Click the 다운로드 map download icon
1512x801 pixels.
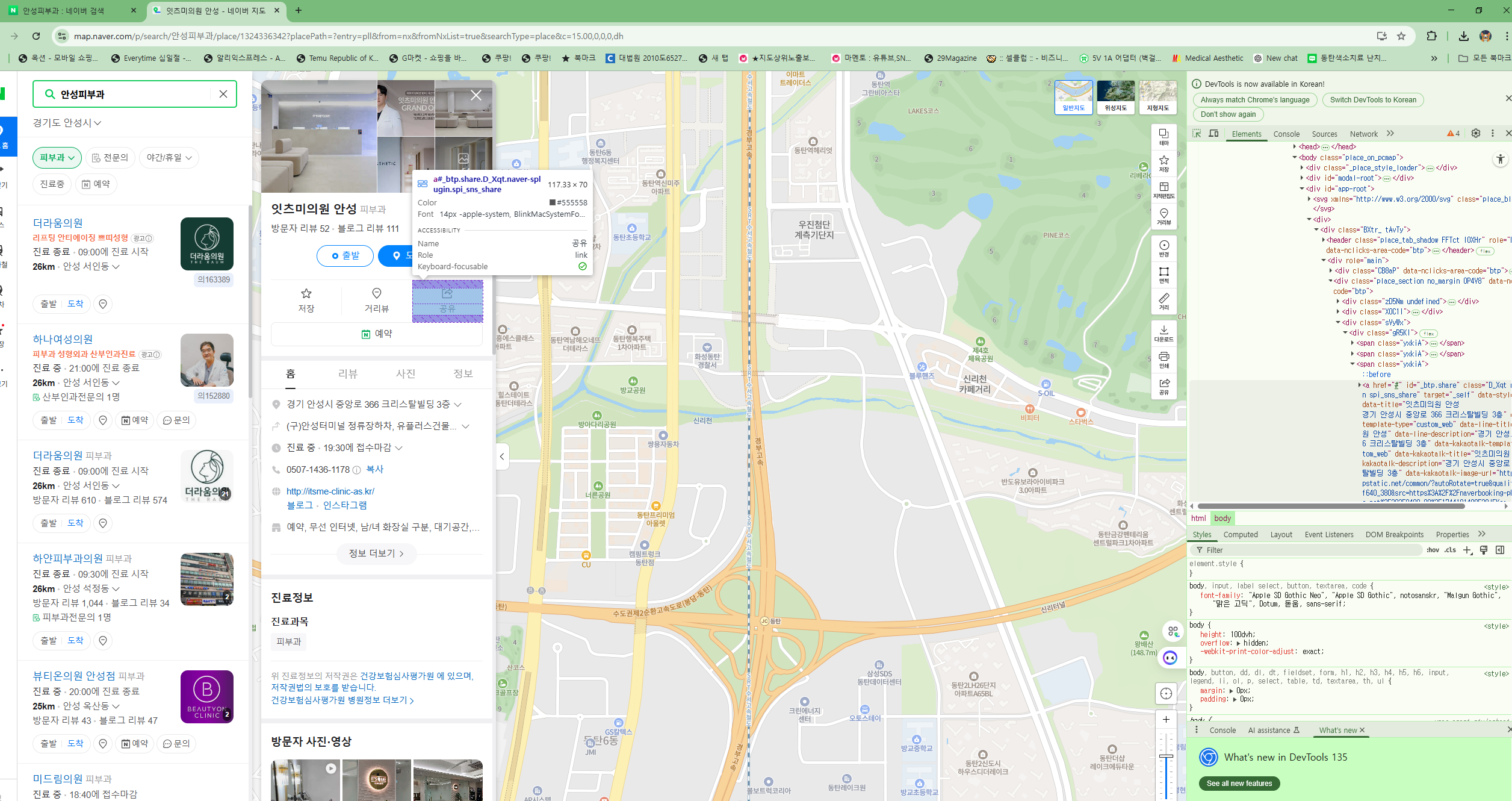(1164, 333)
